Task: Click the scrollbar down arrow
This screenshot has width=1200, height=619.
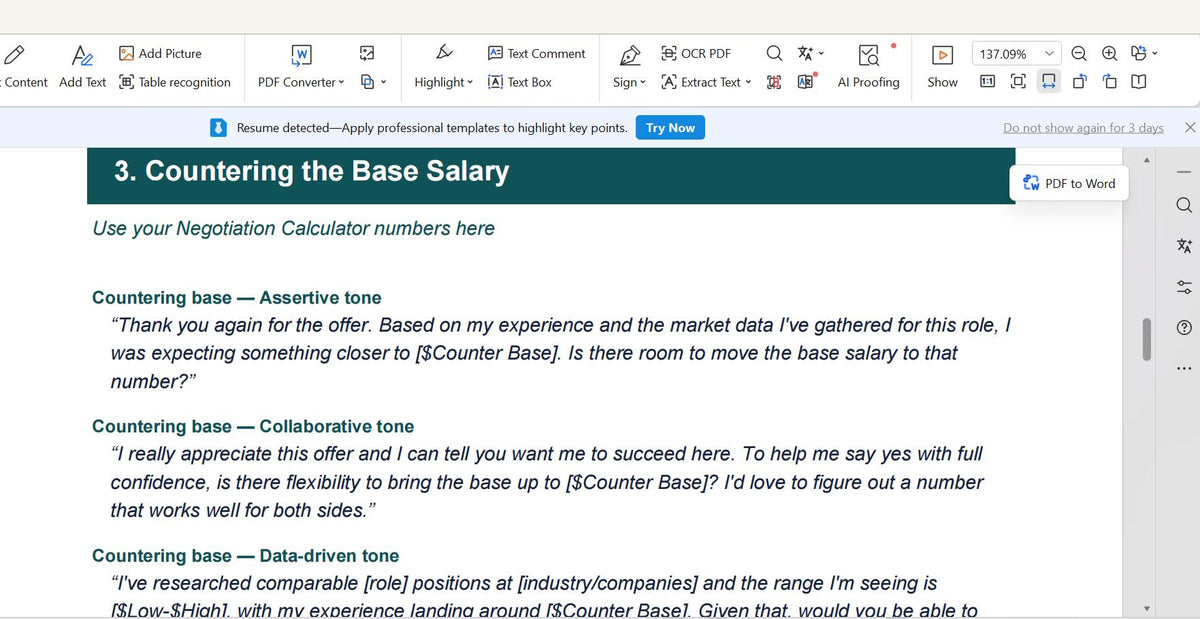Action: pyautogui.click(x=1147, y=608)
